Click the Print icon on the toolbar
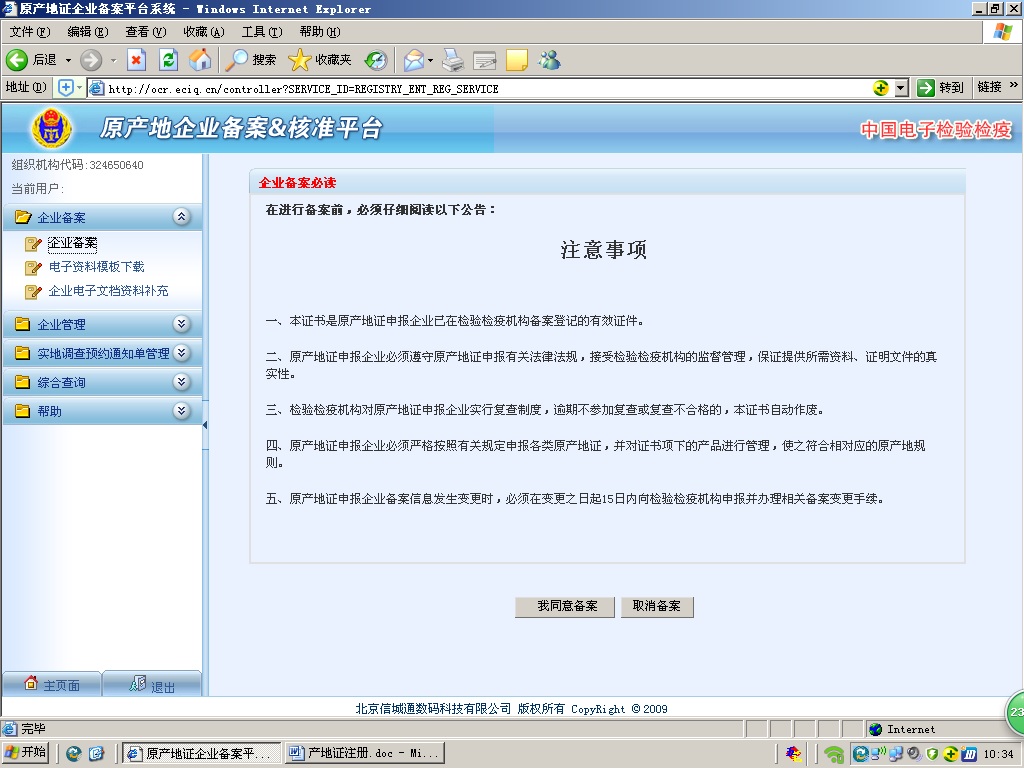Screen dimensions: 1024x770 [451, 60]
